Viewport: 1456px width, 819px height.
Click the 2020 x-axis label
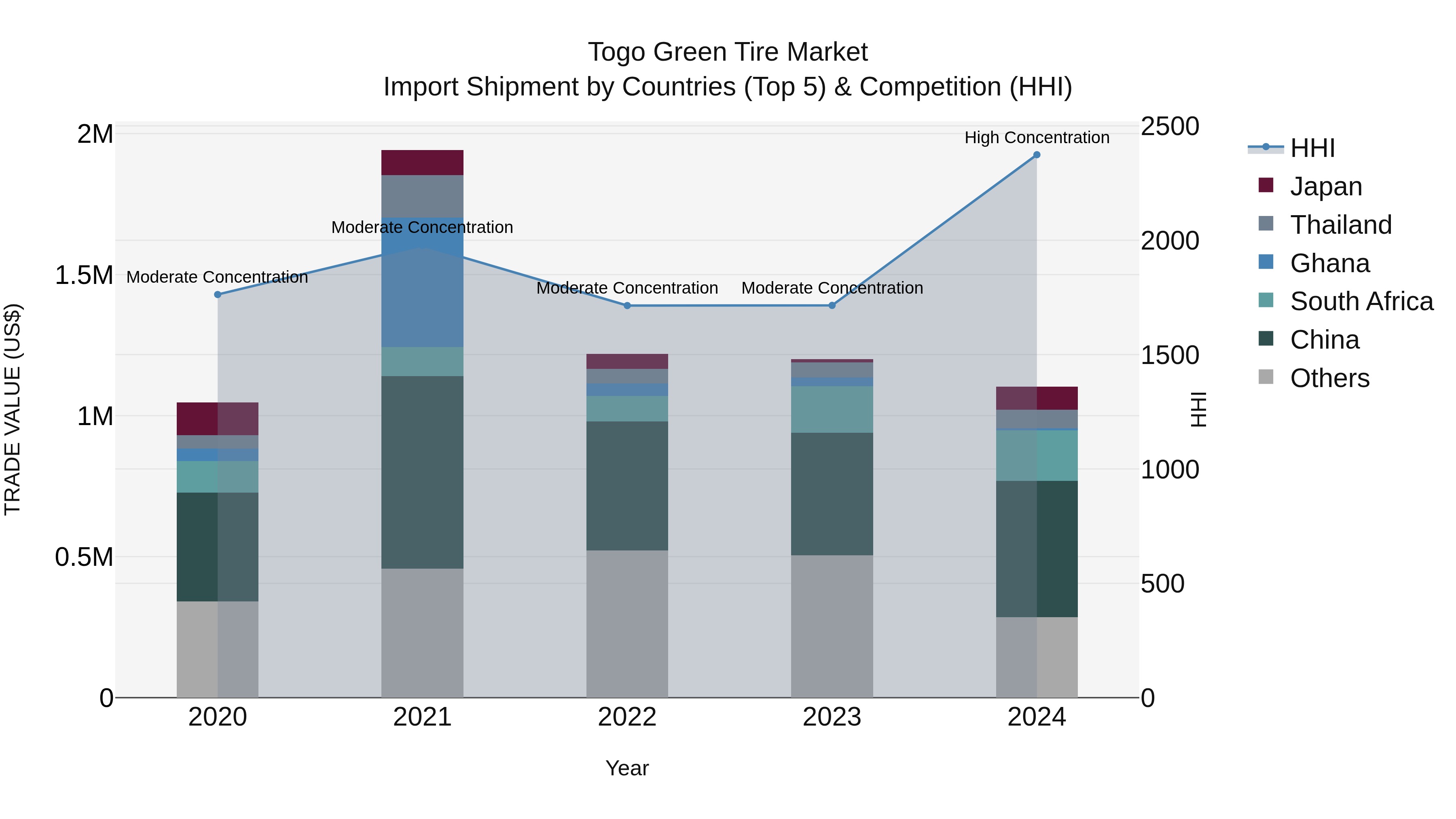tap(218, 717)
